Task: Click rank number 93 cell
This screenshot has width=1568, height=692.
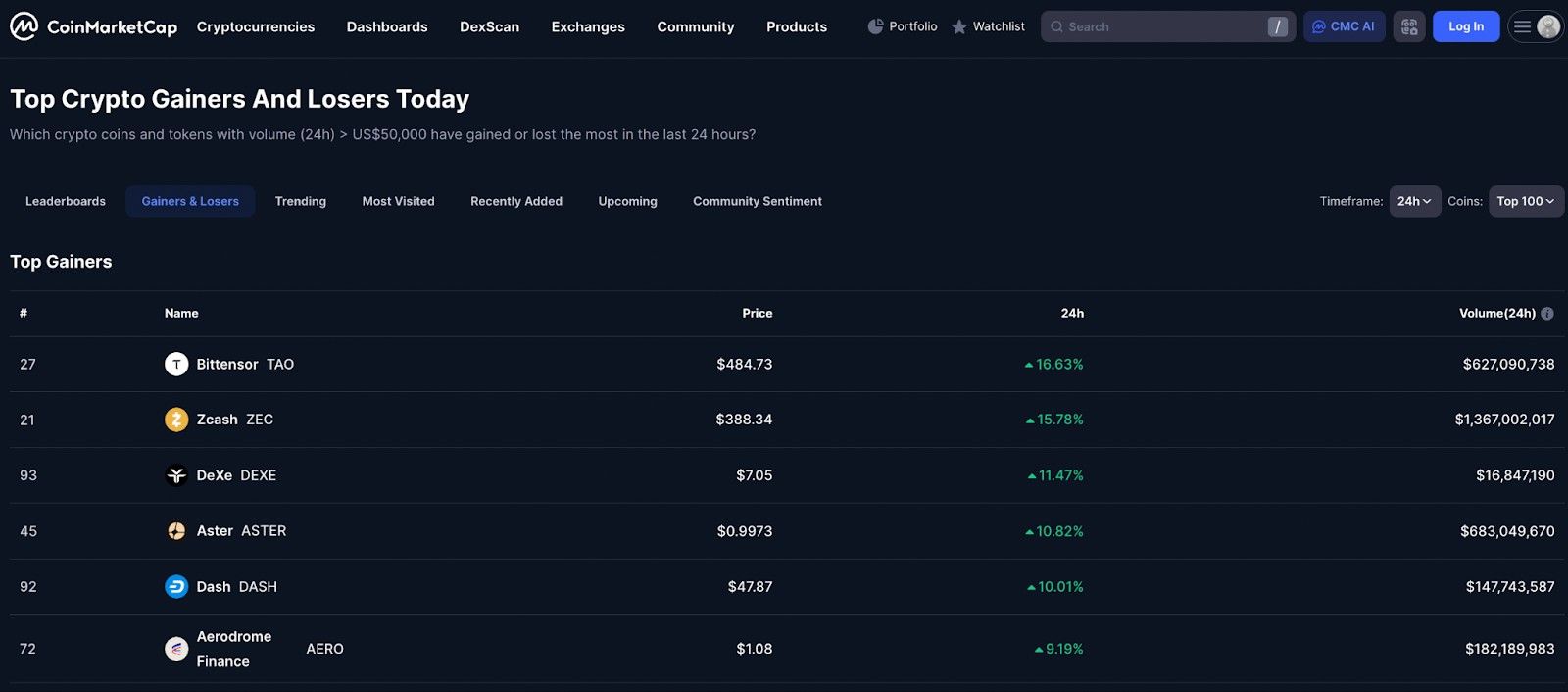Action: 28,475
